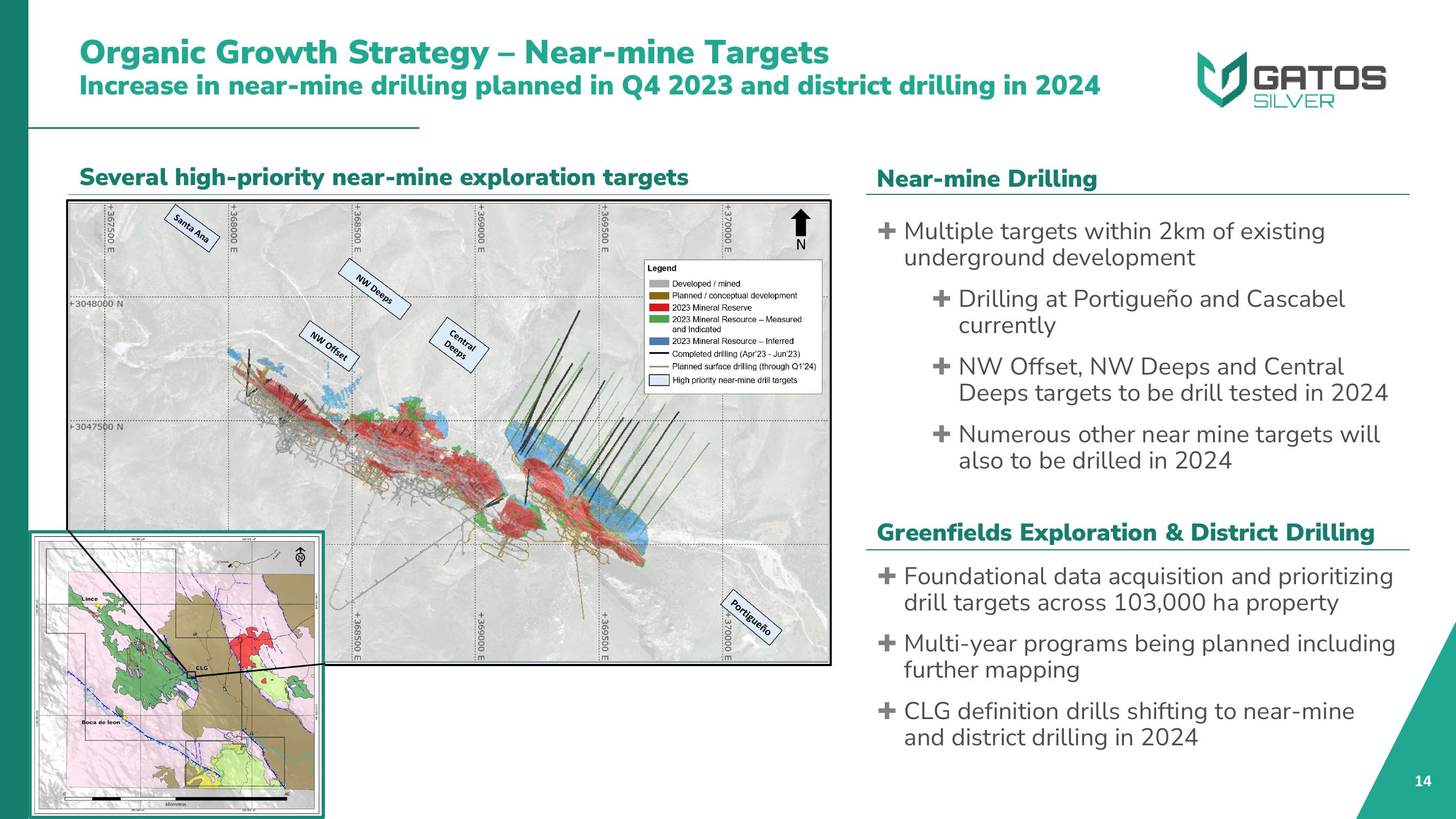Select the NW Deeps target label
This screenshot has height=819, width=1456.
(x=374, y=289)
